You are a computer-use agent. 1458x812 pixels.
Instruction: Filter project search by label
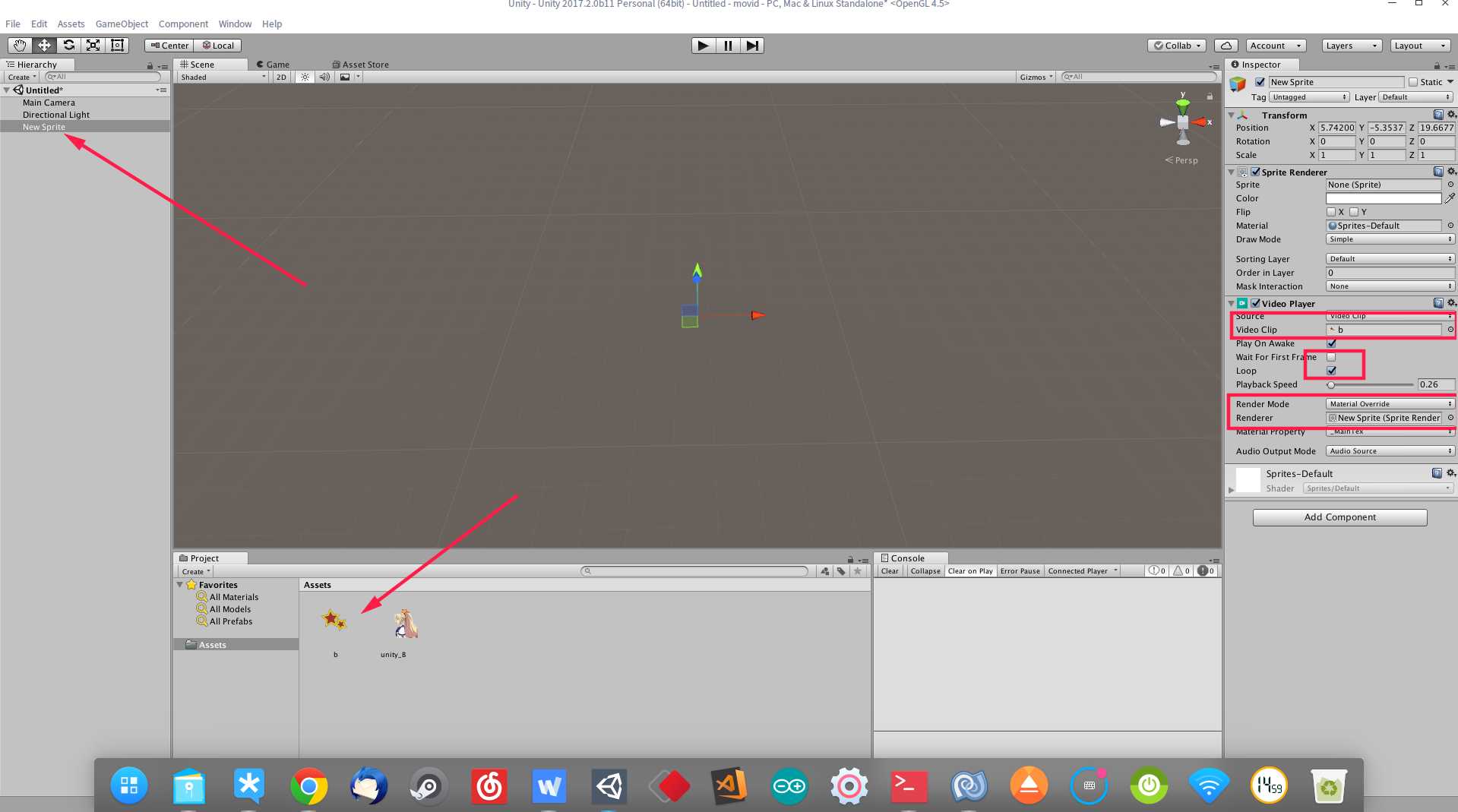(x=841, y=571)
